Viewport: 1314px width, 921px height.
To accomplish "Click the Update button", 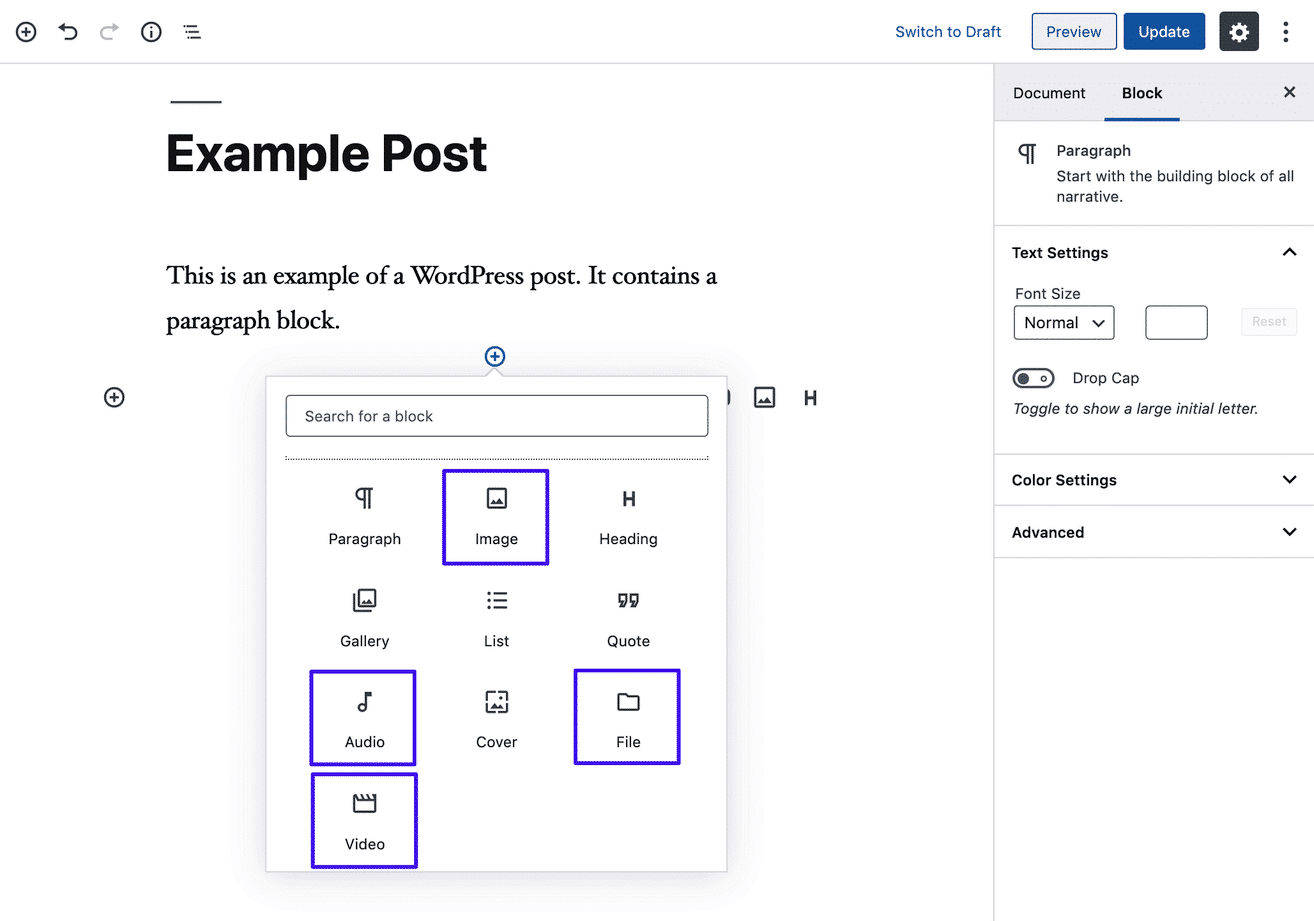I will (x=1163, y=31).
